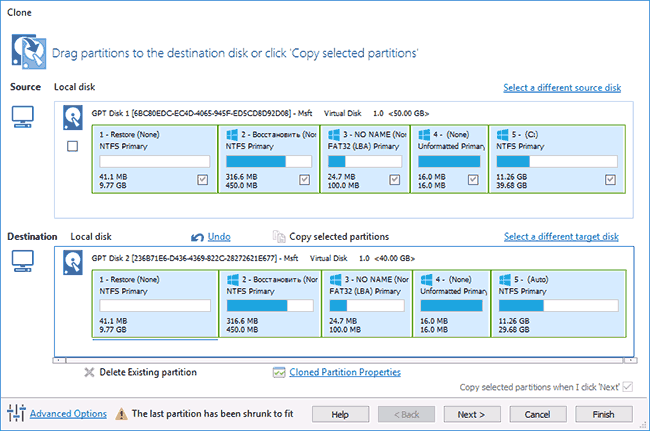The height and width of the screenshot is (431, 650).
Task: Click the warning triangle icon
Action: (121, 414)
